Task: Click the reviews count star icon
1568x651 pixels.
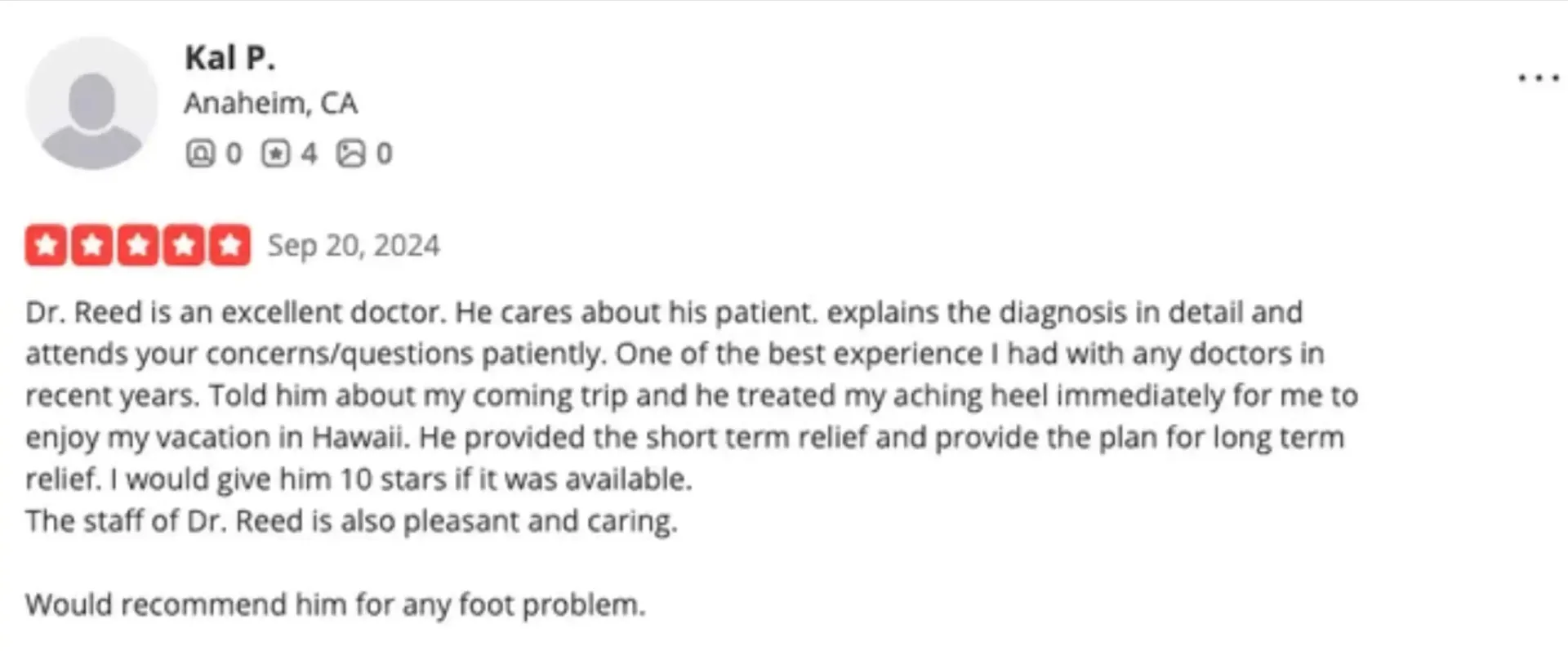Action: 275,154
